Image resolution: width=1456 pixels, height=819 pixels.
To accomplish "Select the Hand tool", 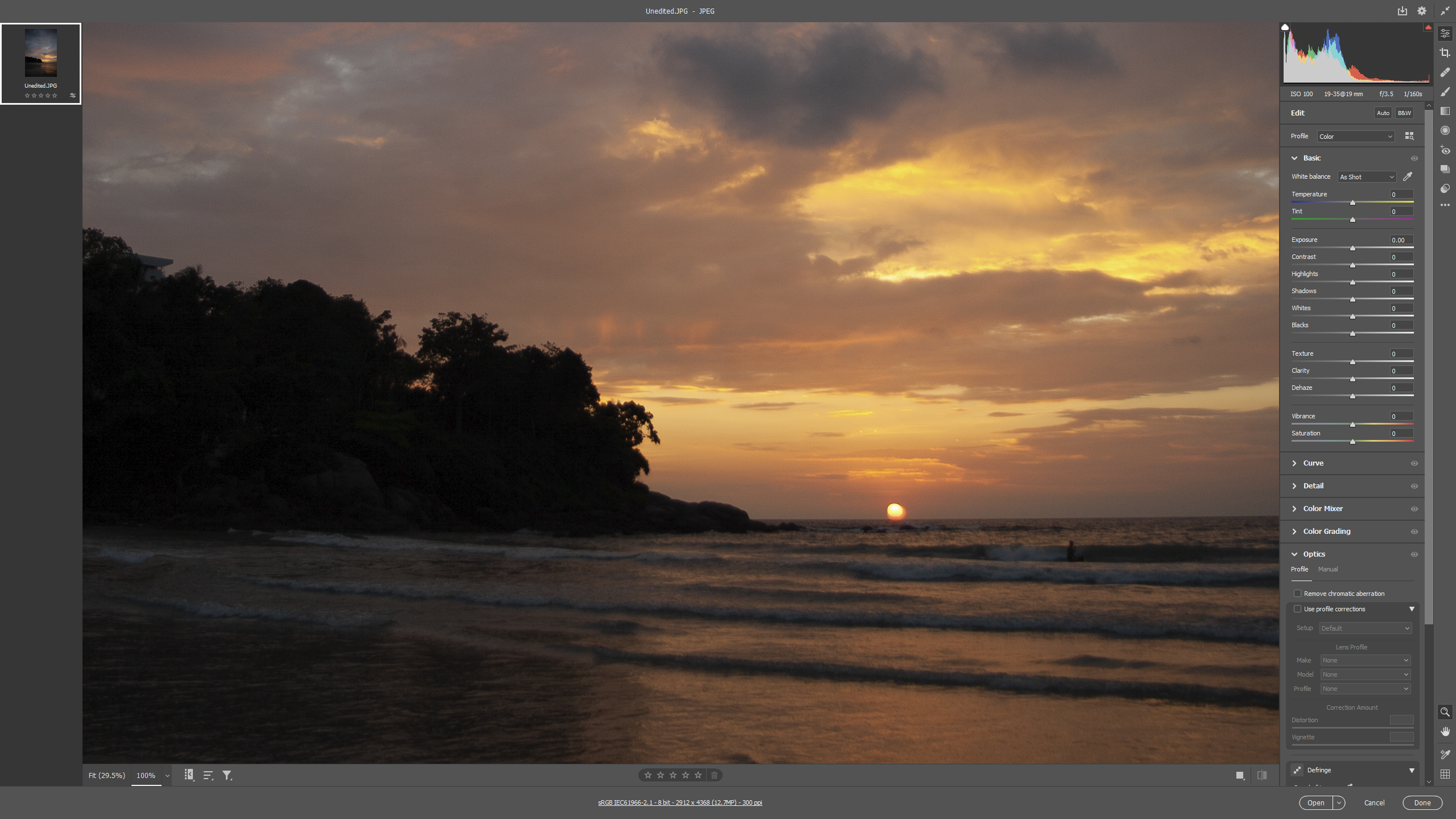I will 1445,731.
